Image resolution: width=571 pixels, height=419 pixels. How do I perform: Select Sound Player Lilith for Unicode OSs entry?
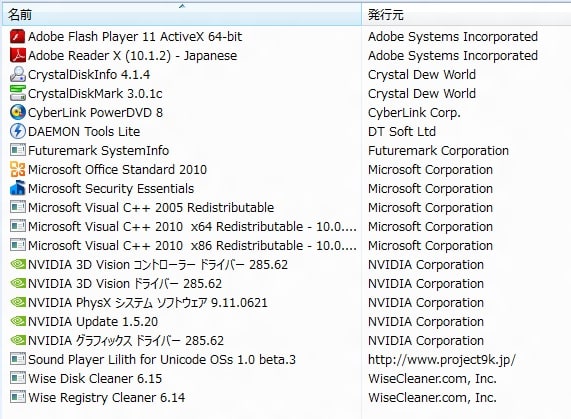click(x=162, y=359)
